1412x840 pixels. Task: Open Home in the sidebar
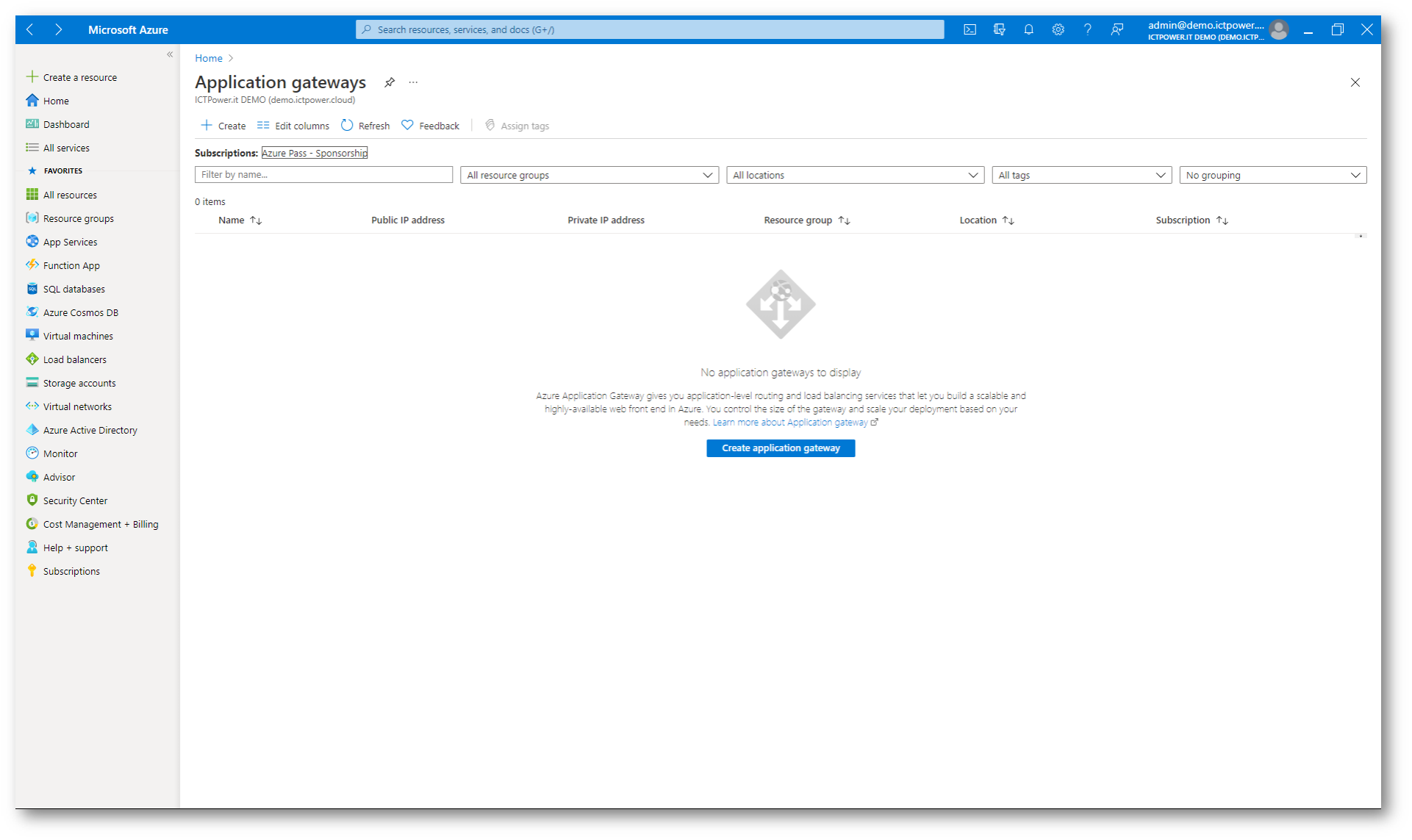click(x=48, y=101)
